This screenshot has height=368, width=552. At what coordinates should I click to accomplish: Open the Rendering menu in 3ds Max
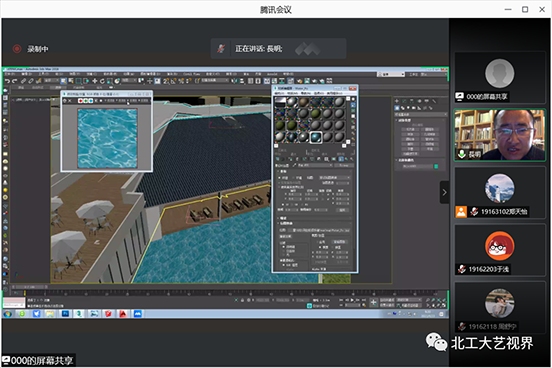pyautogui.click(x=172, y=74)
